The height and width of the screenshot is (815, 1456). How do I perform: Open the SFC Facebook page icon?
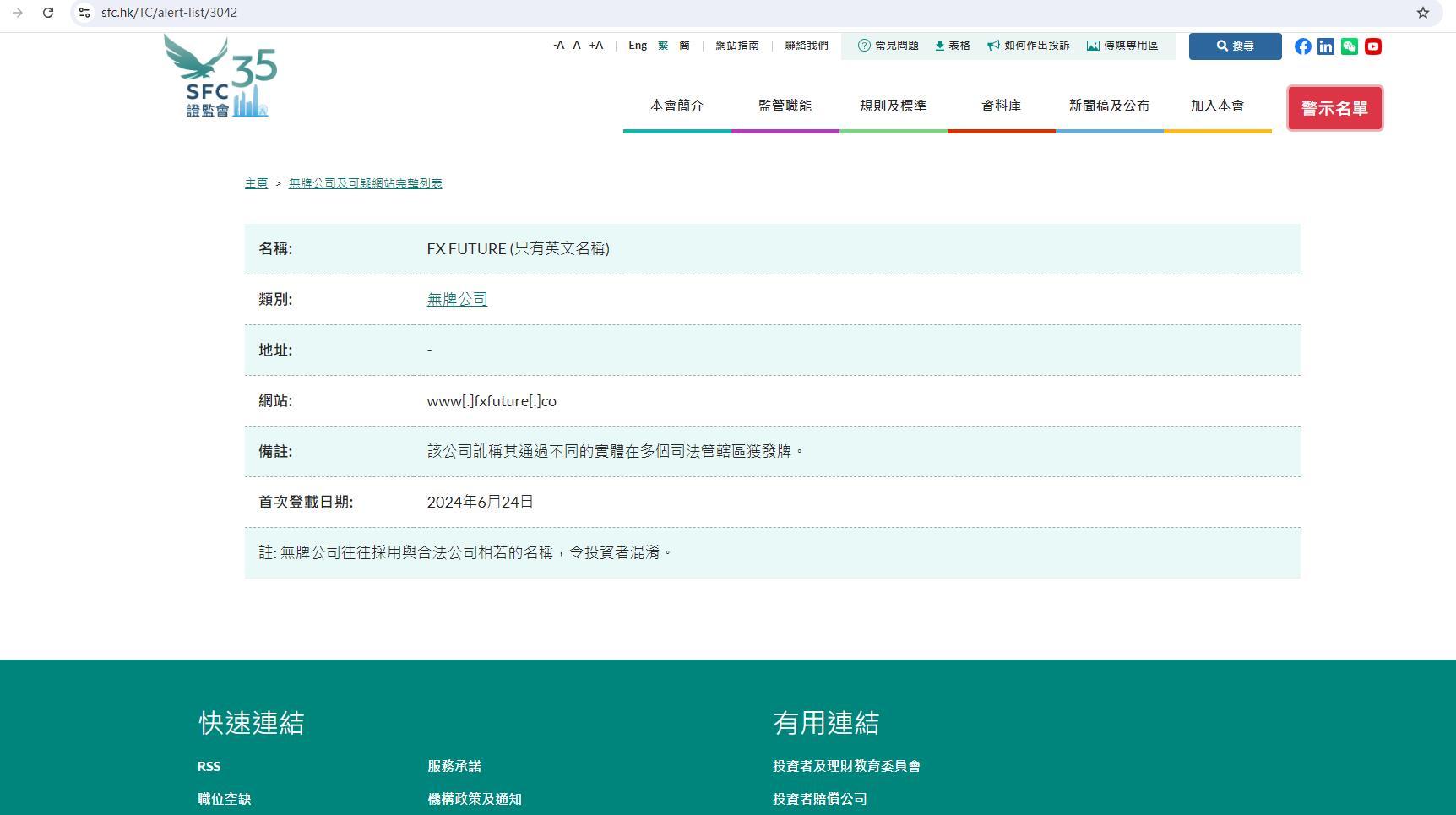[x=1302, y=46]
